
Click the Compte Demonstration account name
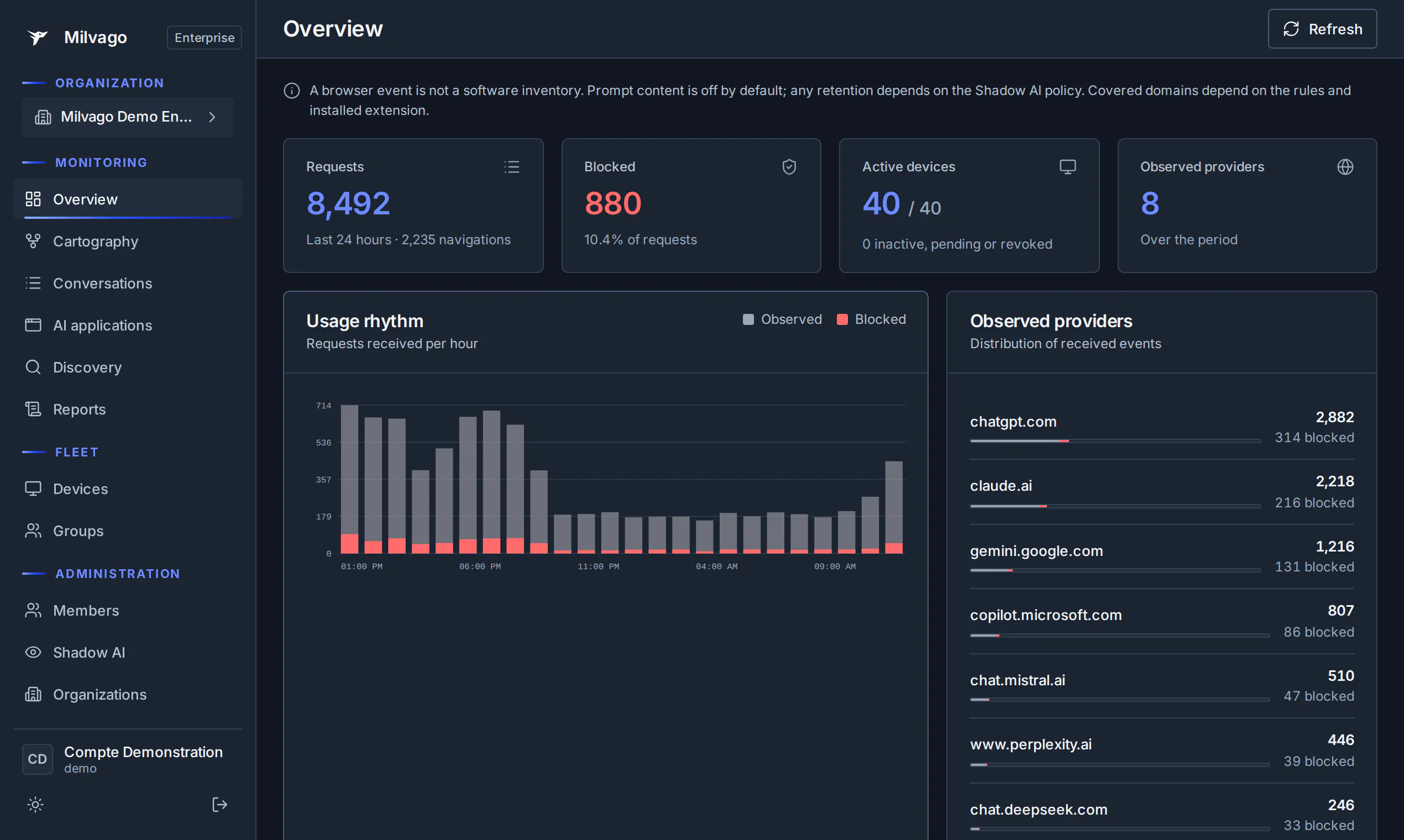point(143,752)
